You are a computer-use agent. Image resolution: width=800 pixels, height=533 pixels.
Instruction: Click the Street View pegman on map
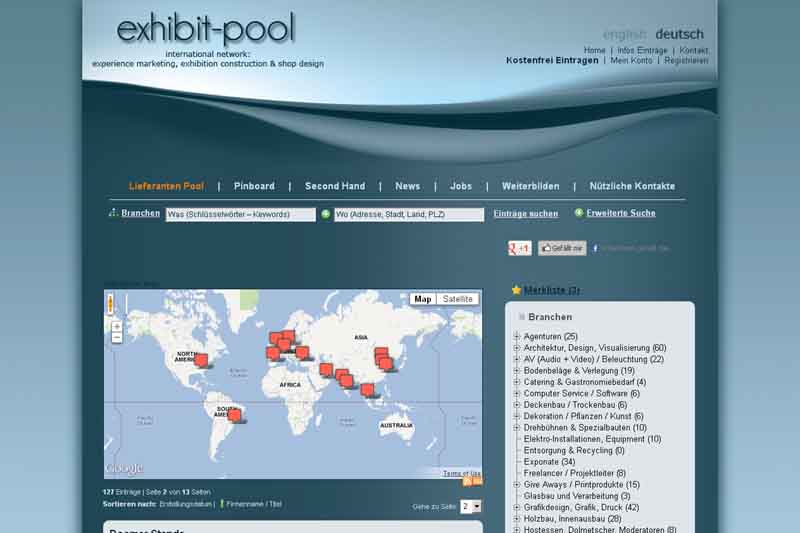110,304
